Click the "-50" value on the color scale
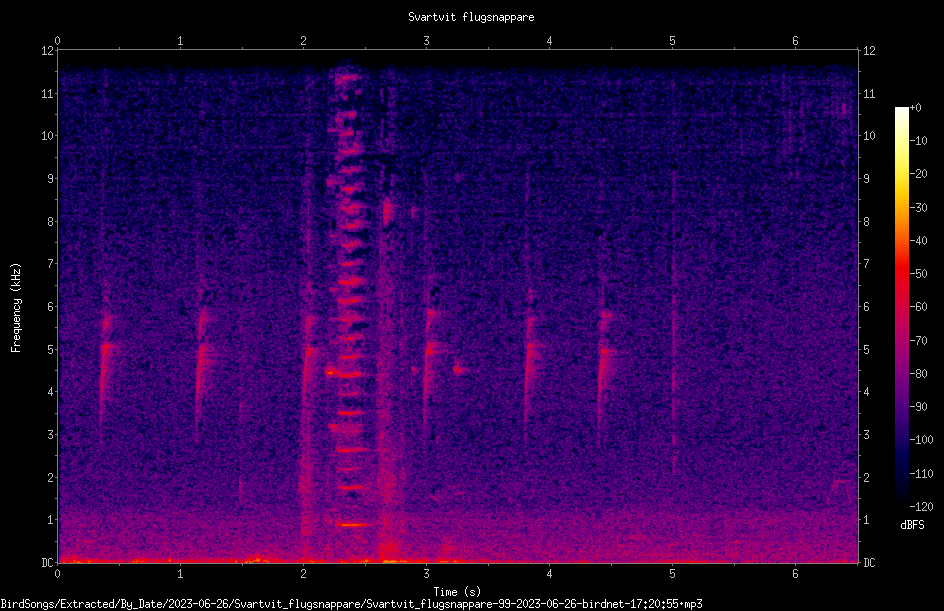Viewport: 944px width, 611px height. click(919, 274)
